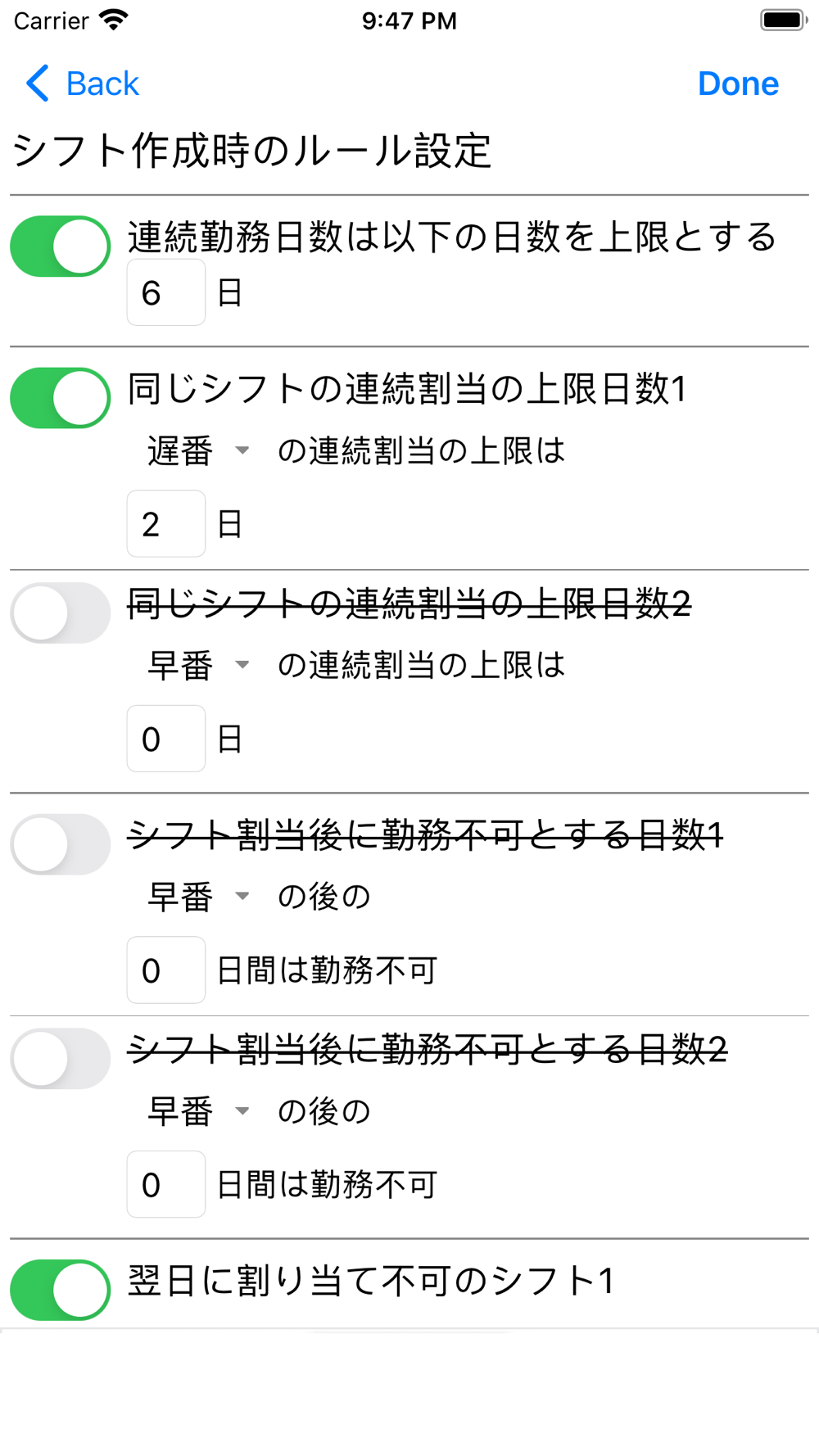819x1456 pixels.
Task: Edit the 0 日 field under 上限日数2
Action: [x=166, y=739]
